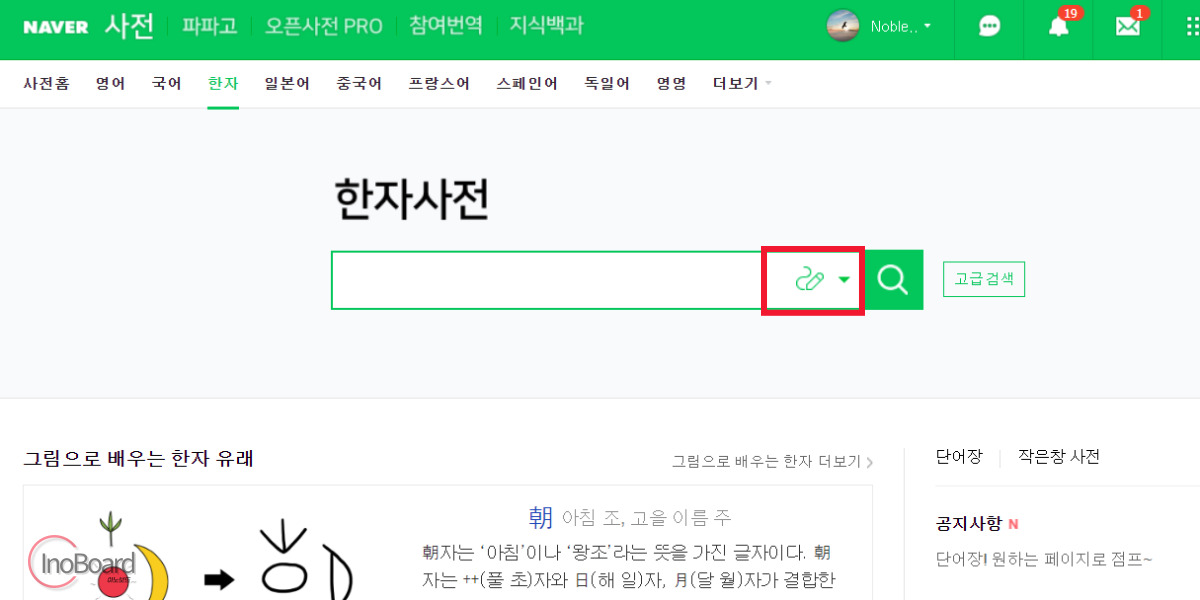1200x600 pixels.
Task: Click the 그림으로 배우는 한자 유래 heading
Action: (x=138, y=459)
